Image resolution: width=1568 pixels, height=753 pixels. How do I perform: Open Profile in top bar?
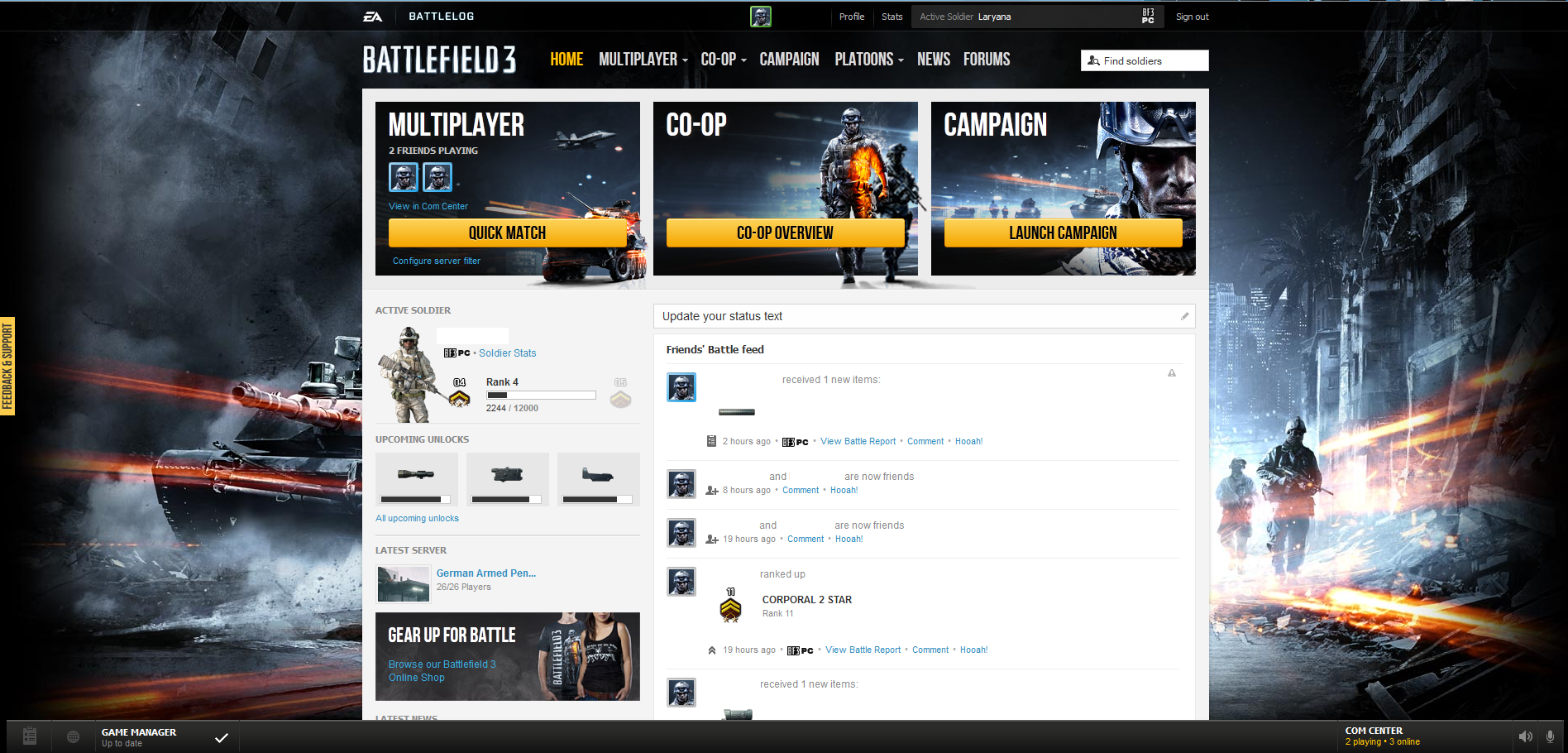852,17
